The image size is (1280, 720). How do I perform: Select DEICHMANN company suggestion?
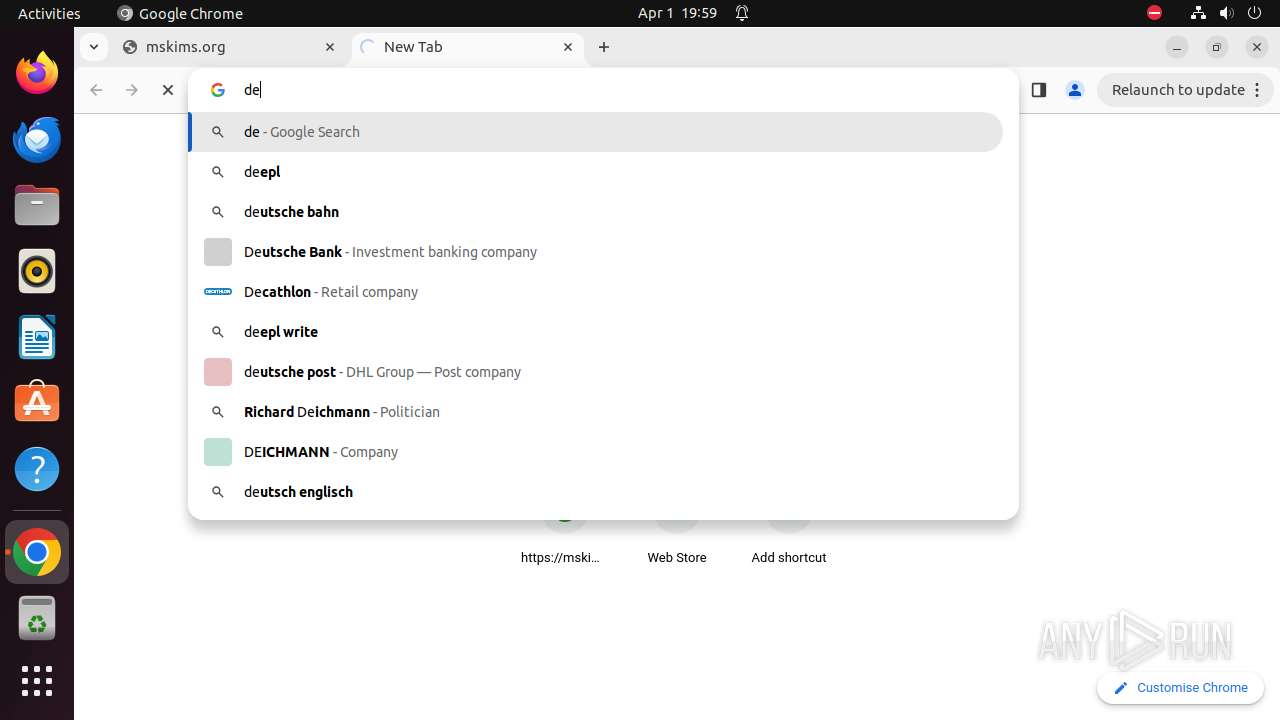(x=596, y=452)
